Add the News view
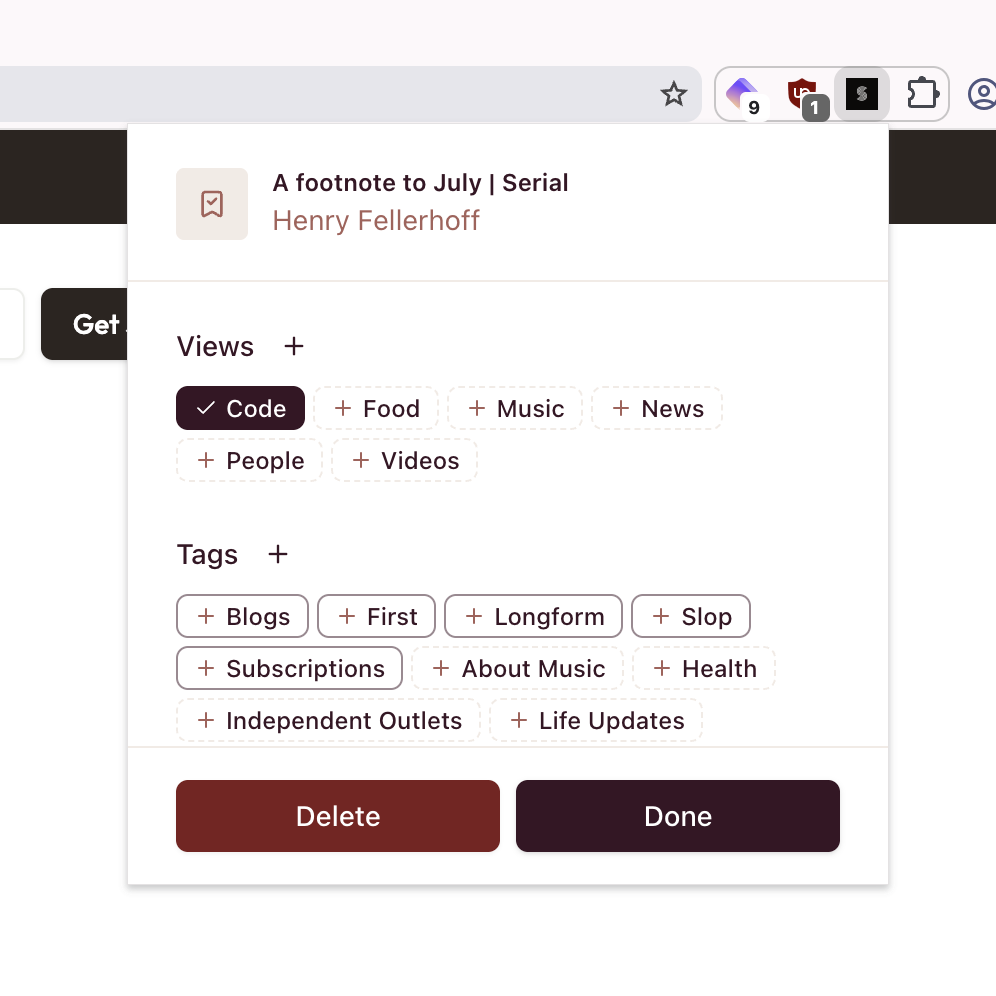 pyautogui.click(x=657, y=408)
